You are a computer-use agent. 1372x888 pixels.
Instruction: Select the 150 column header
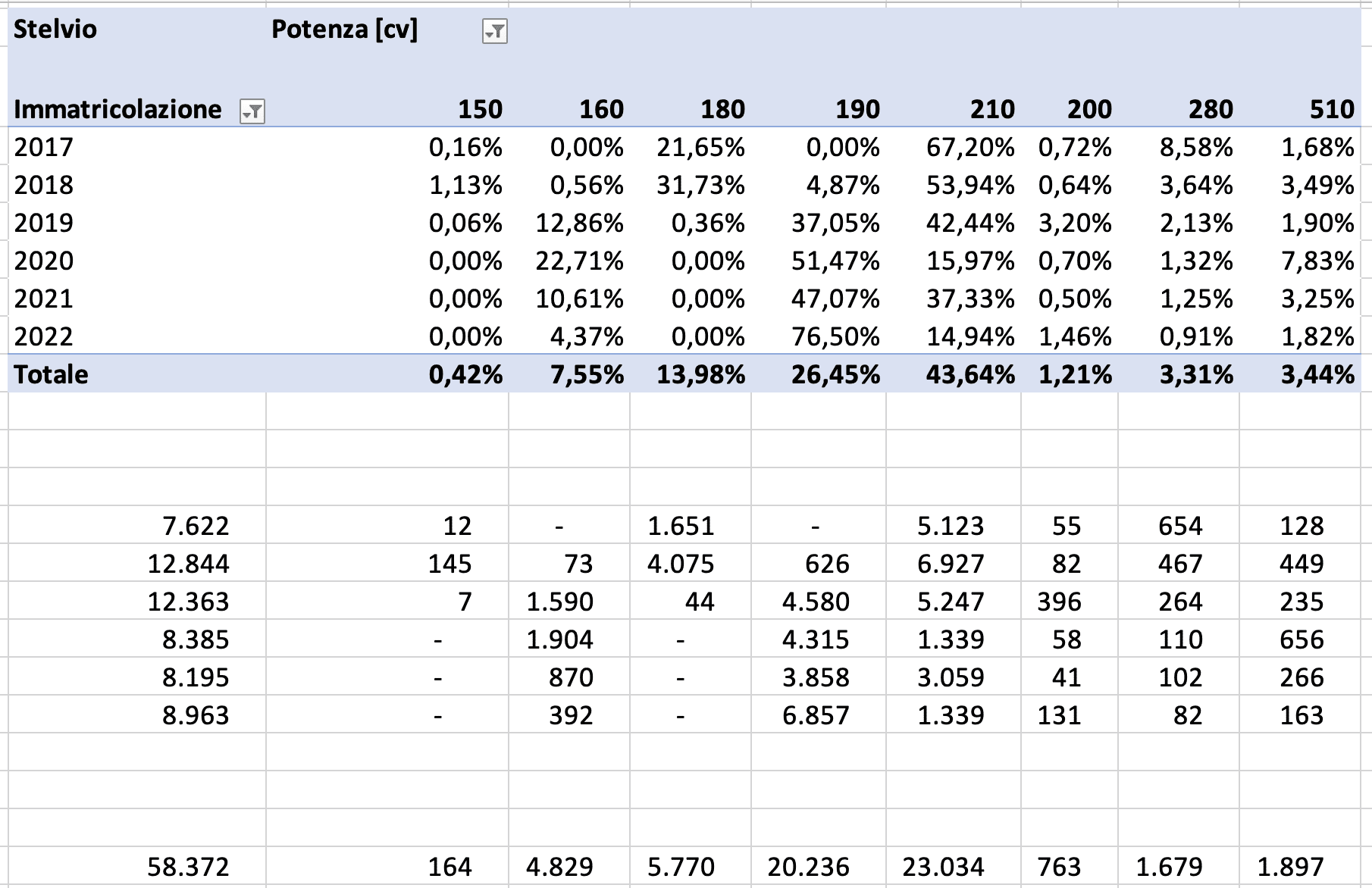(480, 109)
